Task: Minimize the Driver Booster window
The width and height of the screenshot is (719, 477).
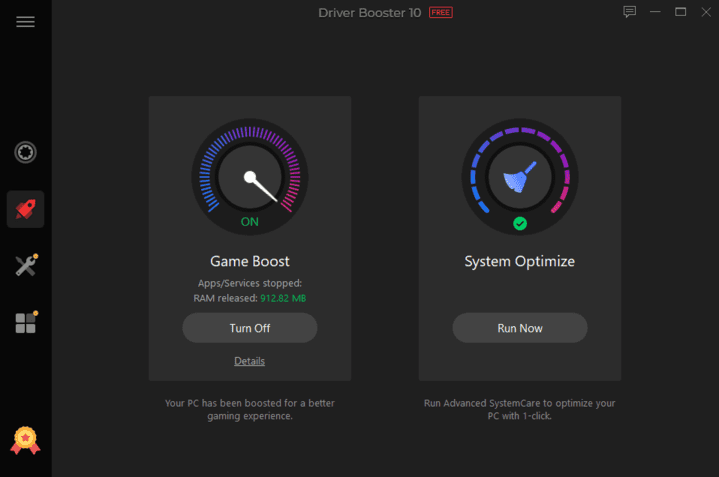Action: (655, 12)
